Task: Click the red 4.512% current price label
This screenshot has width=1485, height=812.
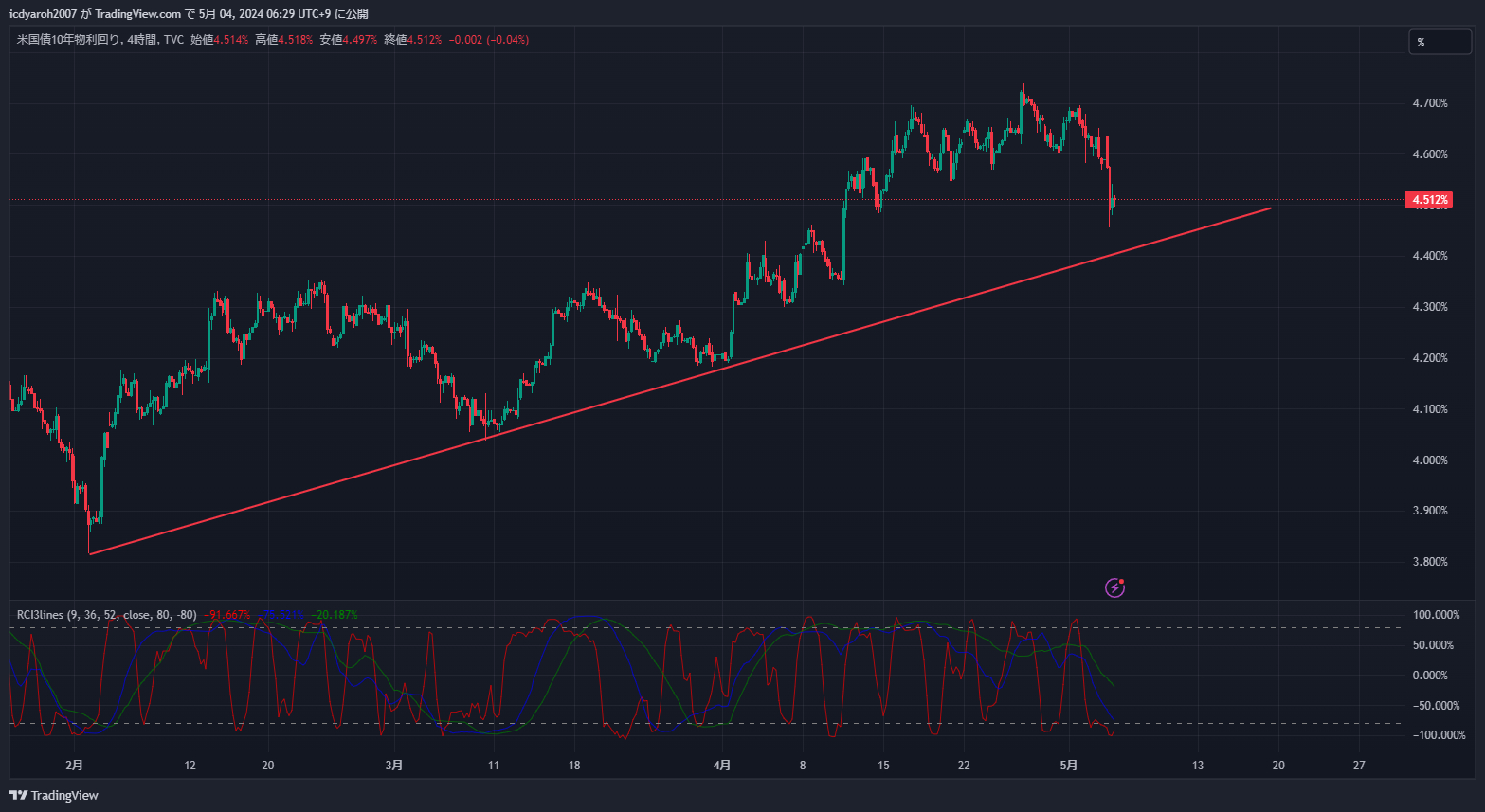Action: tap(1429, 200)
